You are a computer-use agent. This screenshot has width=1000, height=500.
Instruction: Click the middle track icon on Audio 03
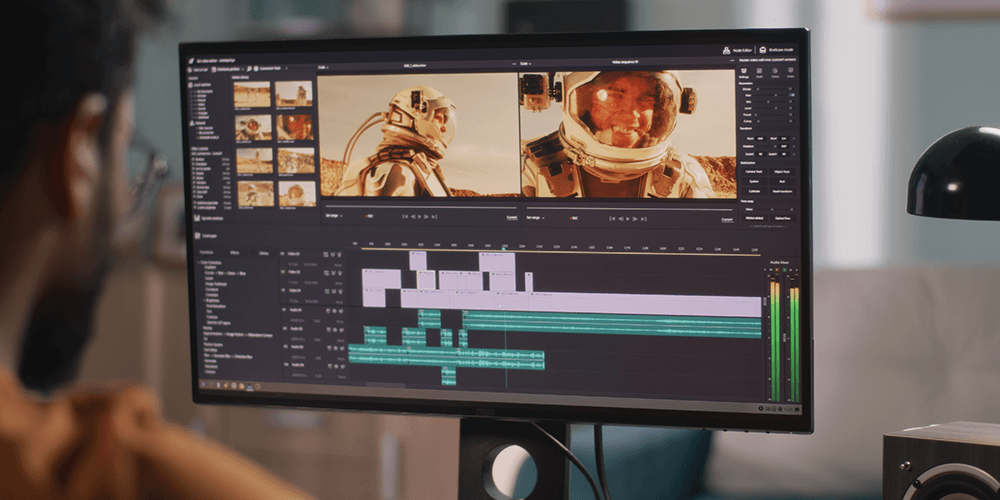click(x=335, y=348)
